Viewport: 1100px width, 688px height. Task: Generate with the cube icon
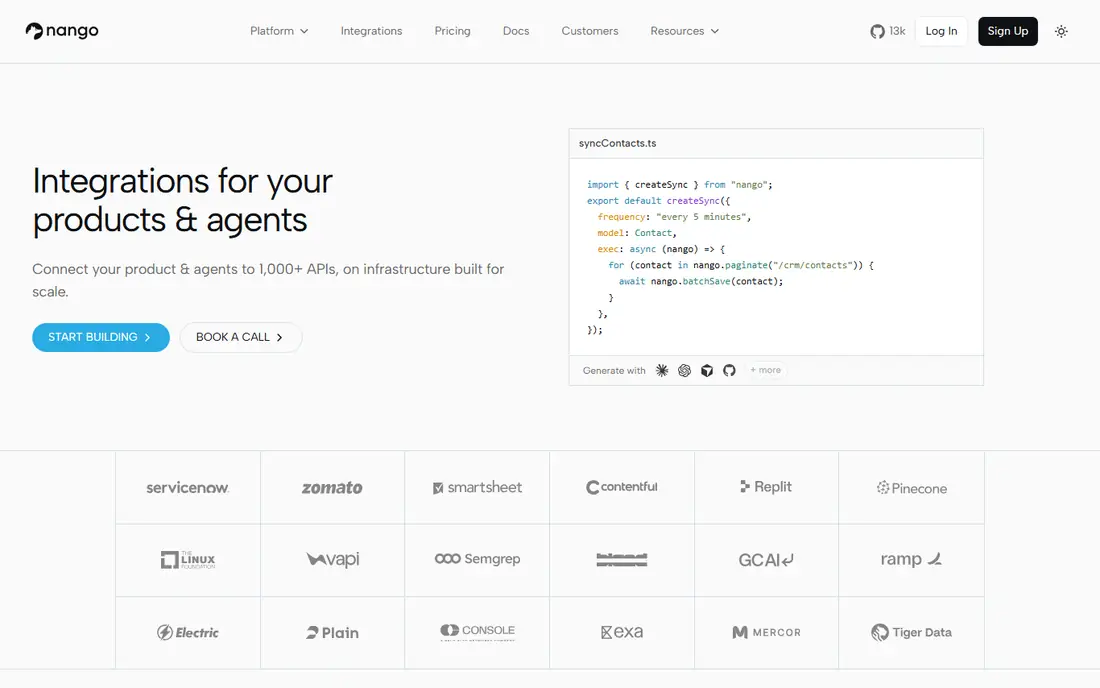pos(706,370)
